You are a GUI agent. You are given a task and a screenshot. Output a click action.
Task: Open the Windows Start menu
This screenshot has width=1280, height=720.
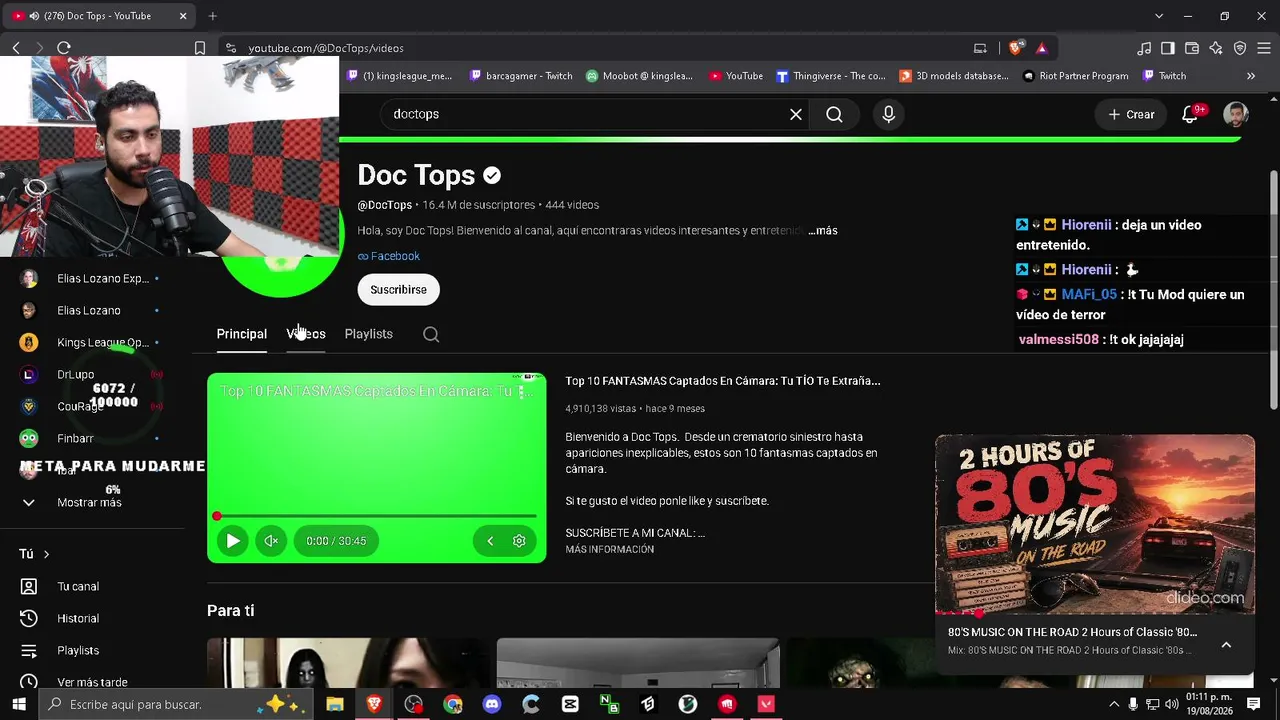coord(18,704)
